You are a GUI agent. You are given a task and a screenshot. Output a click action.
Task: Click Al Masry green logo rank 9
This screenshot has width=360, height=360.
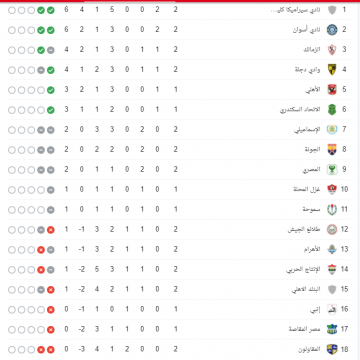tap(332, 170)
